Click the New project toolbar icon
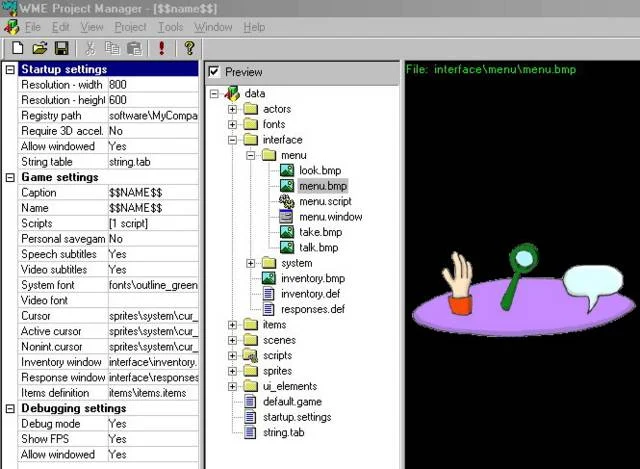640x469 pixels. (x=18, y=48)
